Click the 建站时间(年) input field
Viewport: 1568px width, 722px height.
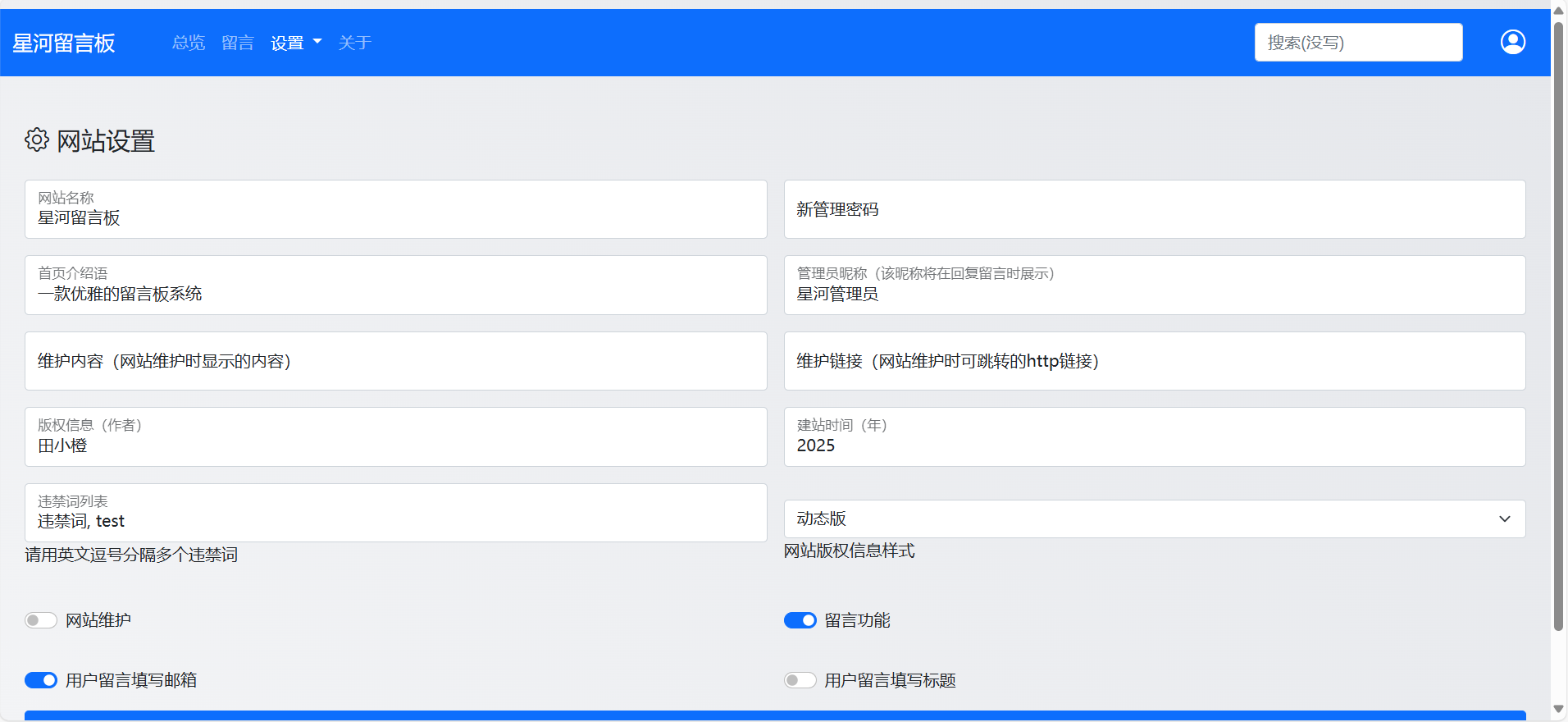click(x=1155, y=436)
